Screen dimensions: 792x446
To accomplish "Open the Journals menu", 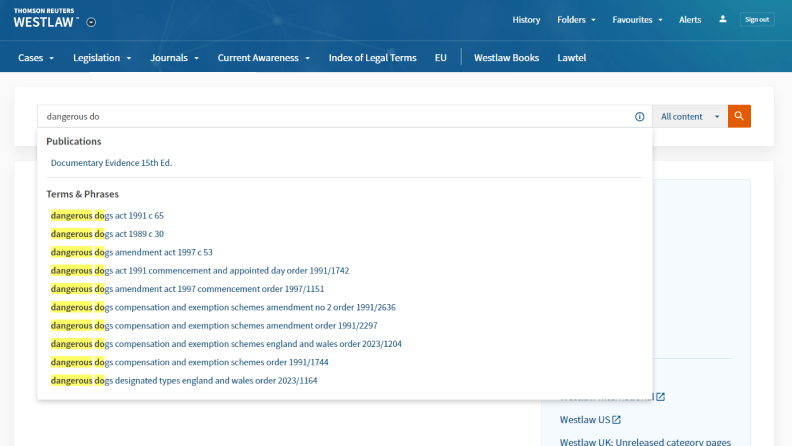I will tap(174, 58).
